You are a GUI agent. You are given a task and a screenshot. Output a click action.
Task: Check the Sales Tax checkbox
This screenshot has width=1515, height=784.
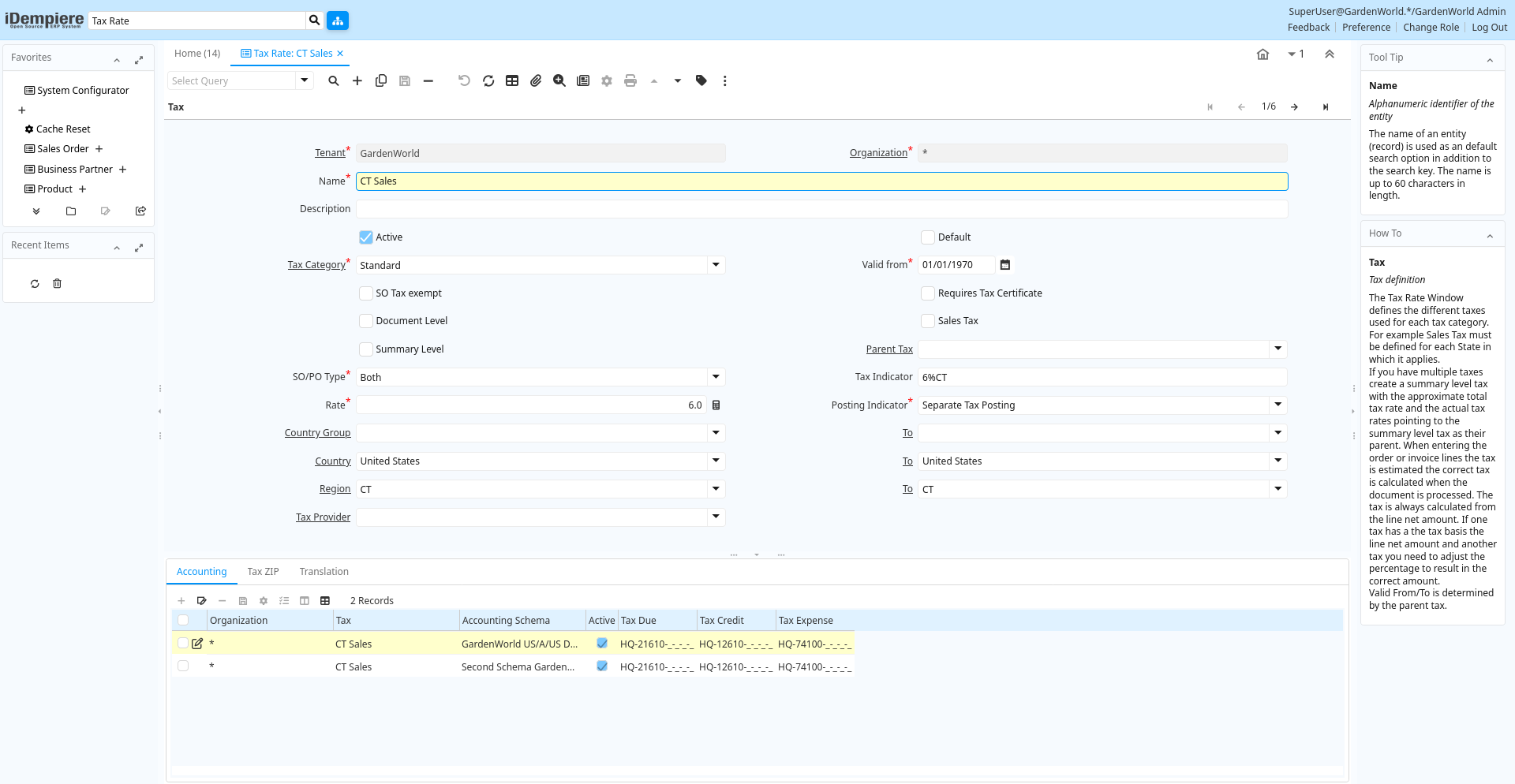pyautogui.click(x=928, y=321)
